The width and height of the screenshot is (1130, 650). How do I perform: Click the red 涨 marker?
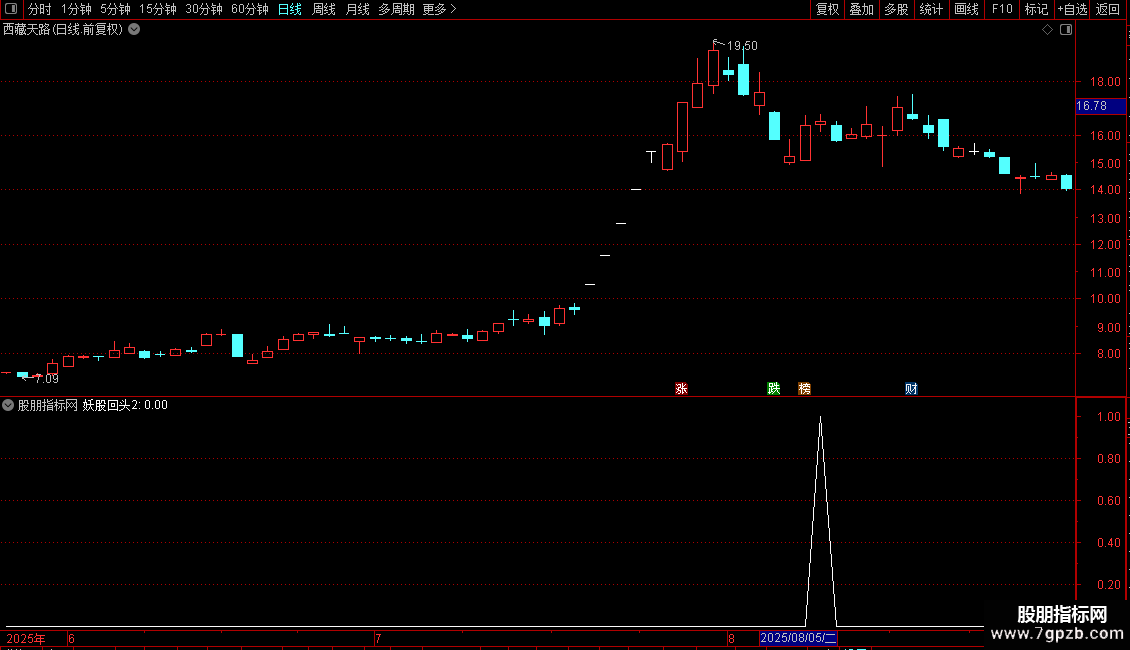point(681,389)
